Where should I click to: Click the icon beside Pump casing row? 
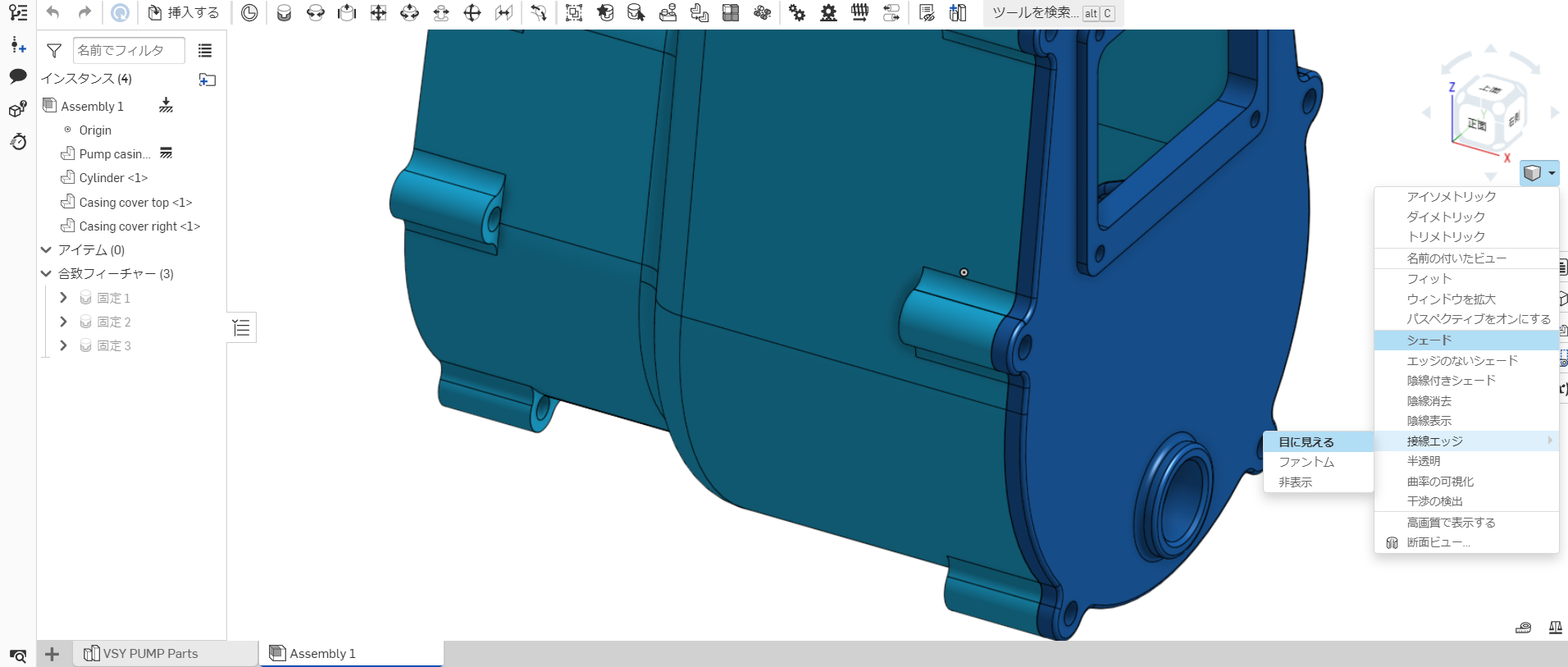coord(166,153)
